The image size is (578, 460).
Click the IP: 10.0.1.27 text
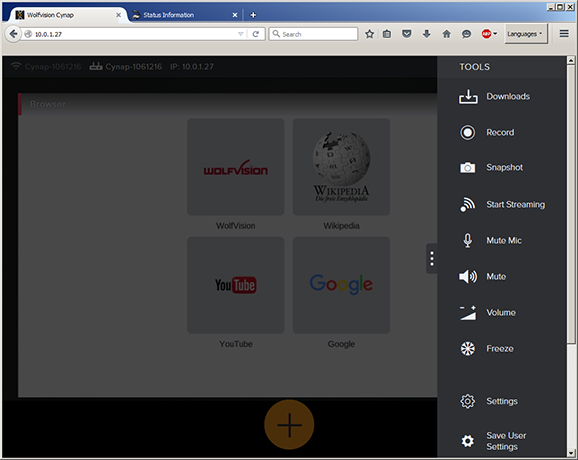point(192,67)
